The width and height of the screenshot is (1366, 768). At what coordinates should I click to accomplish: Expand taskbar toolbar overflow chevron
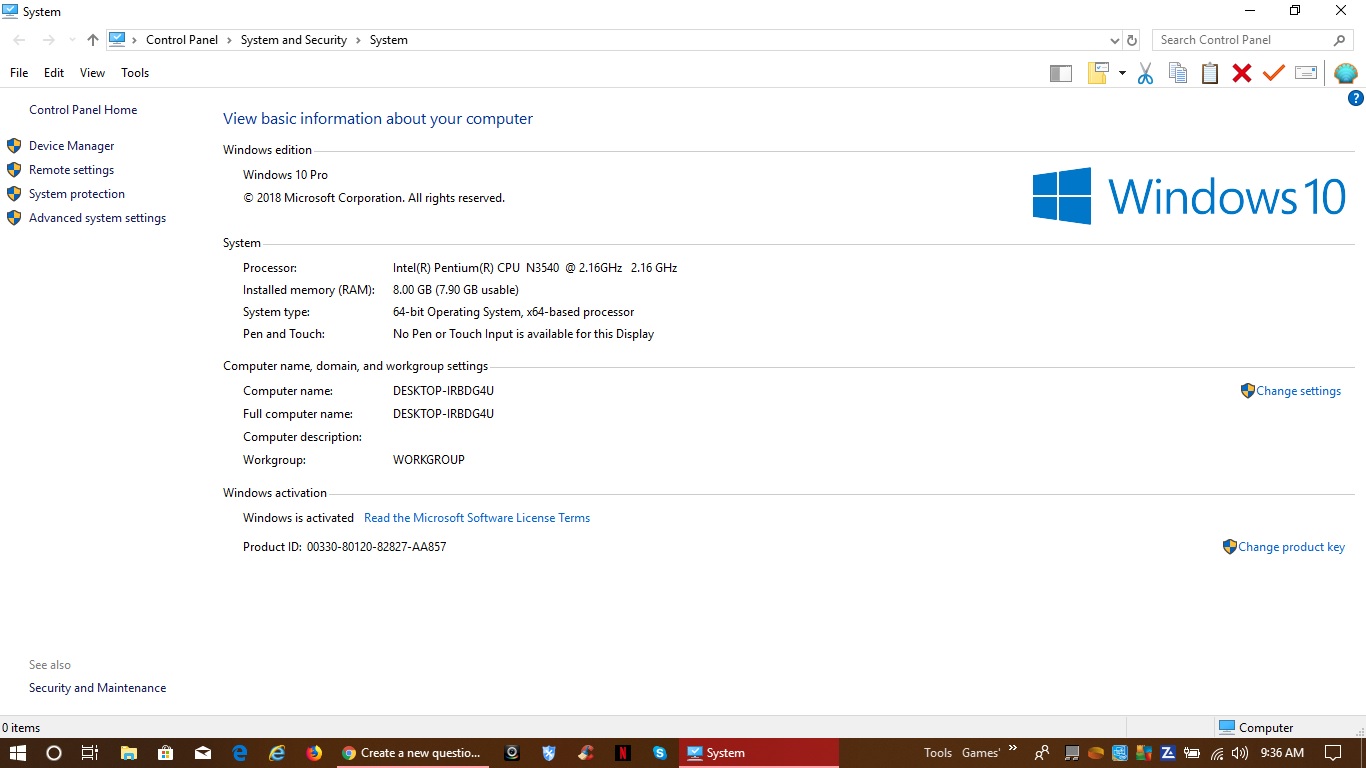[1013, 748]
